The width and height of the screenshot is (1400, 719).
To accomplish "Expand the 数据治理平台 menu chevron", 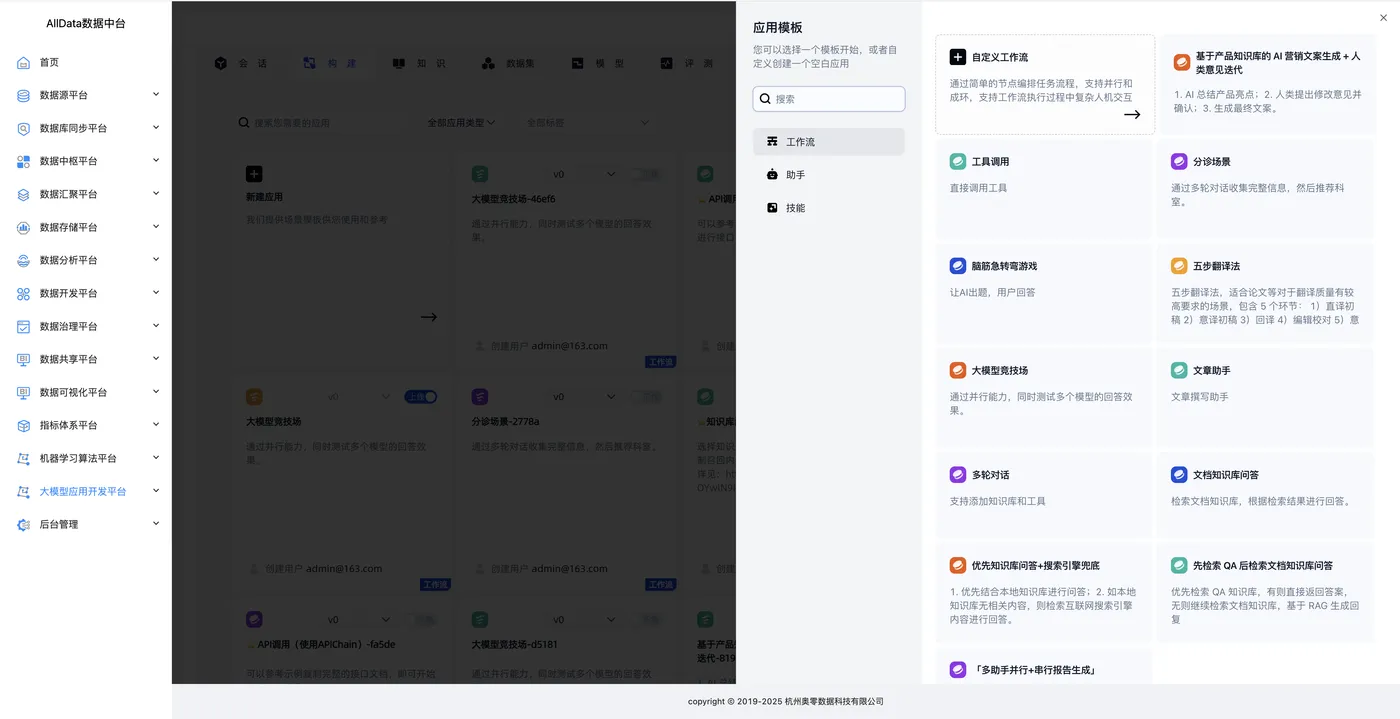I will (x=156, y=325).
